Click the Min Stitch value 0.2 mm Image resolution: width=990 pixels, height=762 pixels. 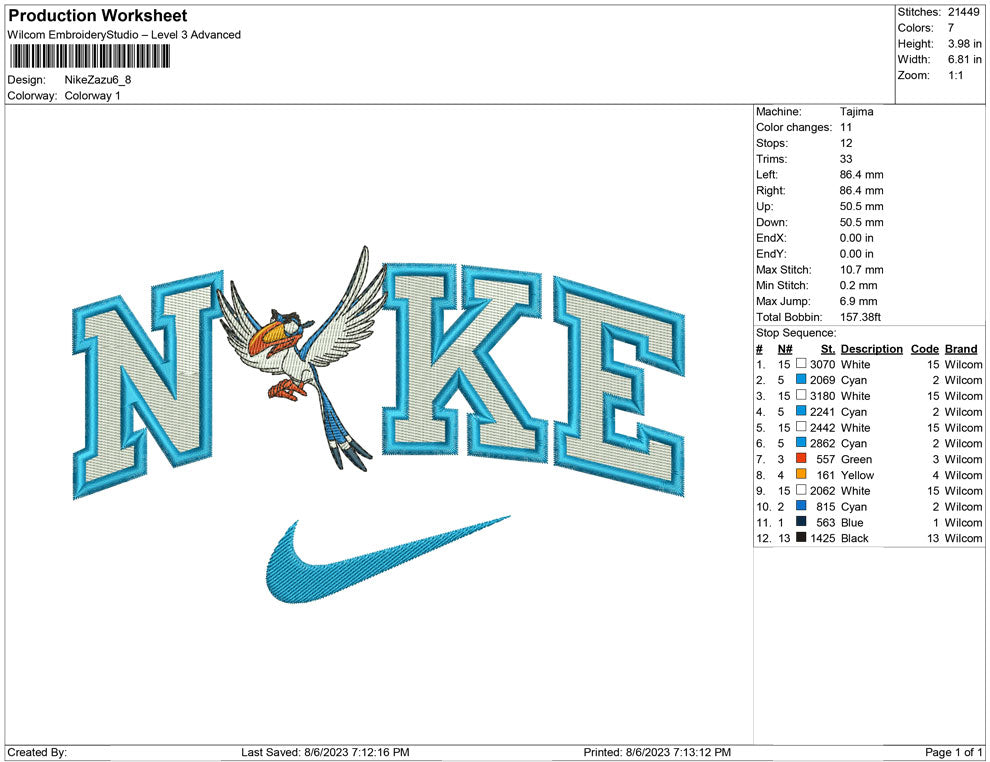[859, 285]
